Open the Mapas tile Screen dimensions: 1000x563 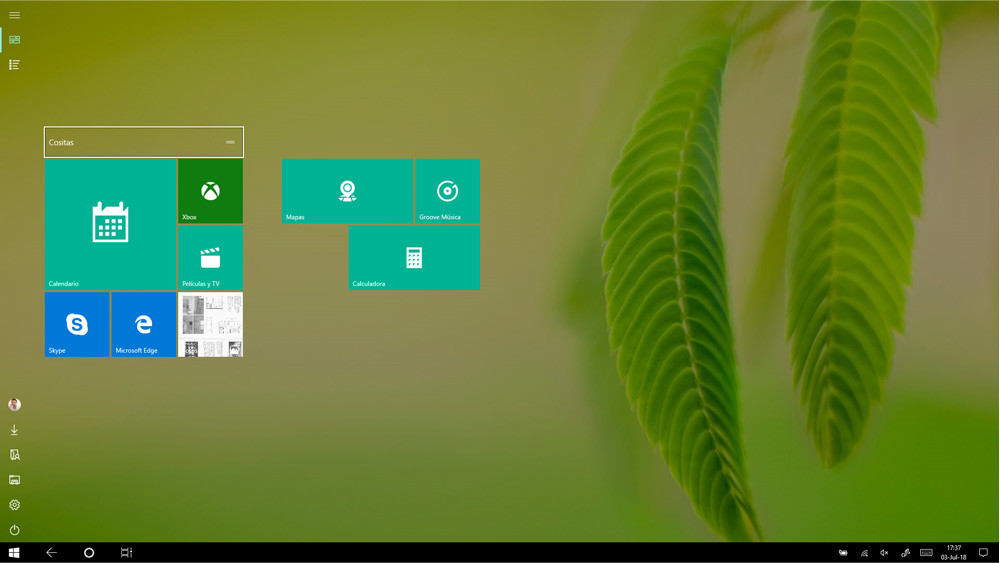click(x=348, y=191)
